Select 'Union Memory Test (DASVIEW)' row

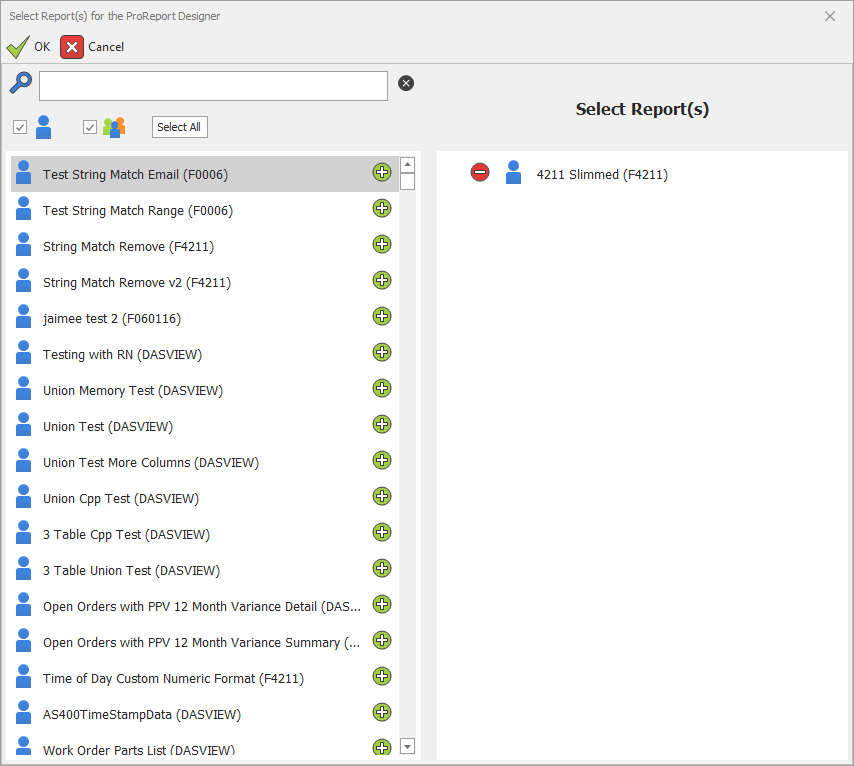tap(205, 390)
